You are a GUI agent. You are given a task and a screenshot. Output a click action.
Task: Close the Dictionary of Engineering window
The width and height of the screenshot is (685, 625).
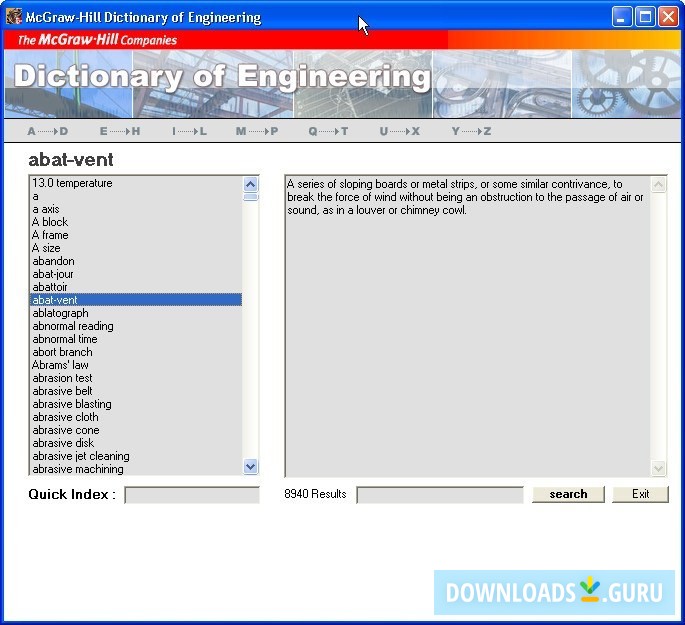click(x=668, y=17)
